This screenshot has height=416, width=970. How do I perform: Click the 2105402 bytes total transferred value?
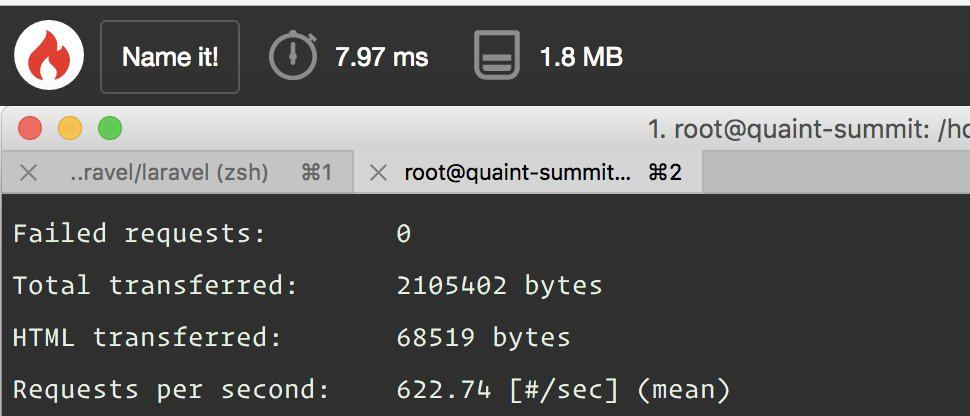(x=499, y=286)
